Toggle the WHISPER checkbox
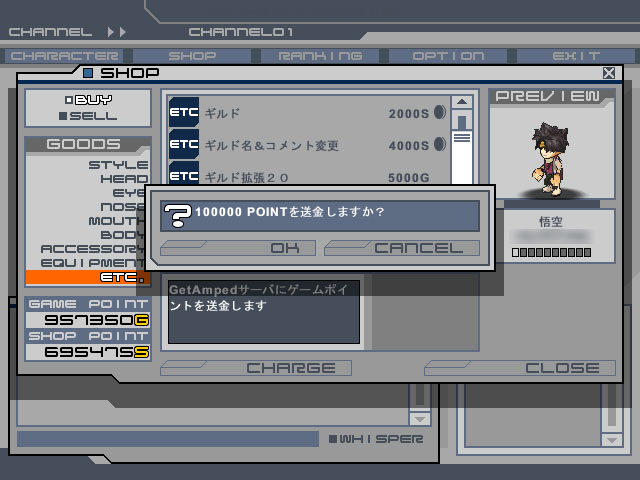 point(333,439)
